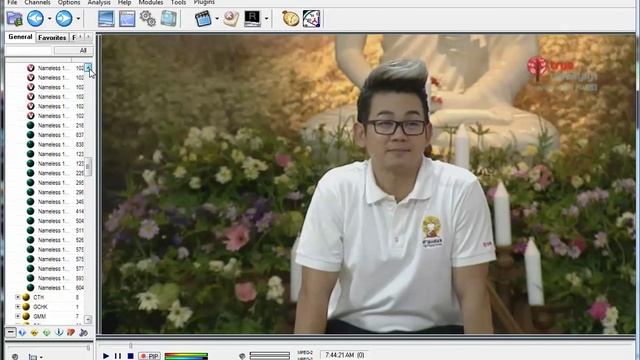Viewport: 640px width, 360px height.
Task: Click the music note filter icon
Action: point(83,333)
